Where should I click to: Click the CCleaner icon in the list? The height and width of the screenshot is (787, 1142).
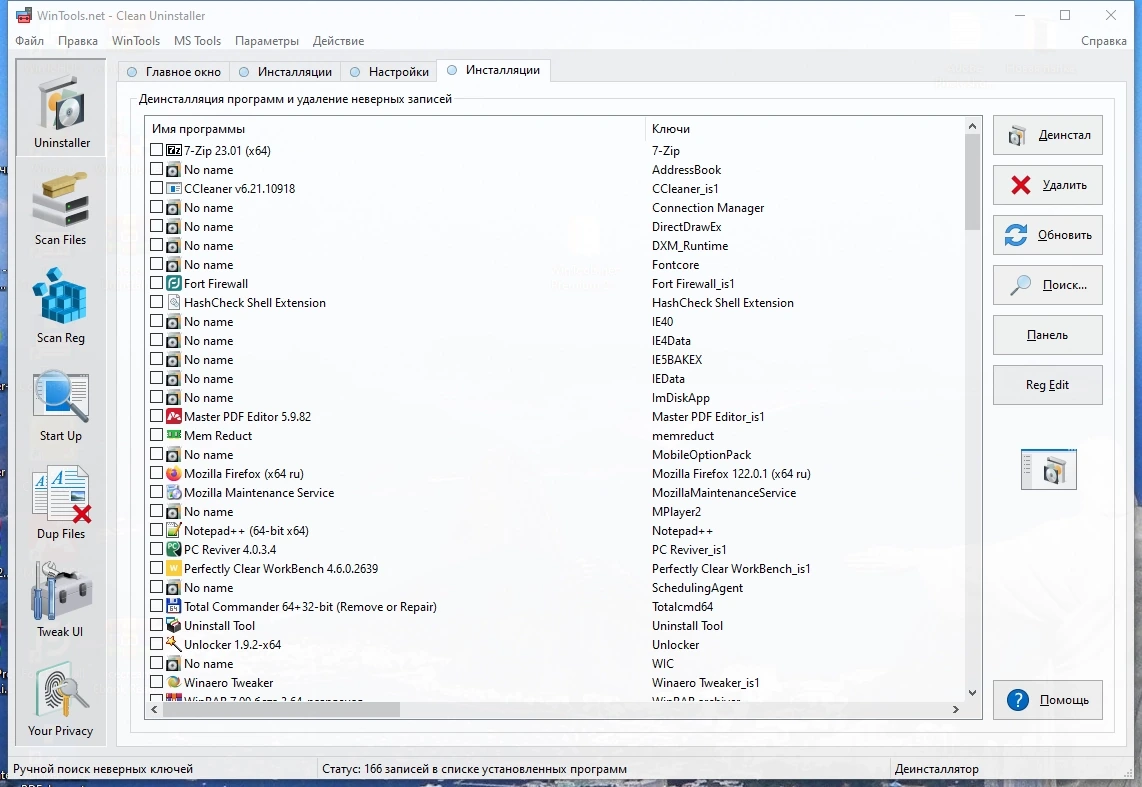(x=173, y=189)
